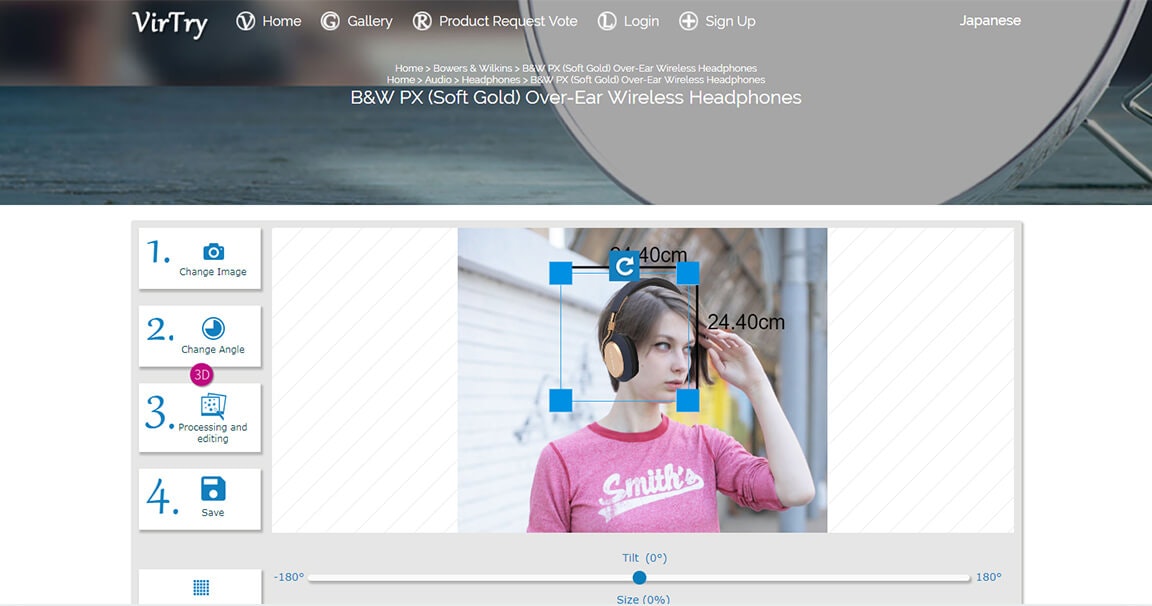Click the product title heading
The height and width of the screenshot is (606, 1152).
tap(576, 98)
